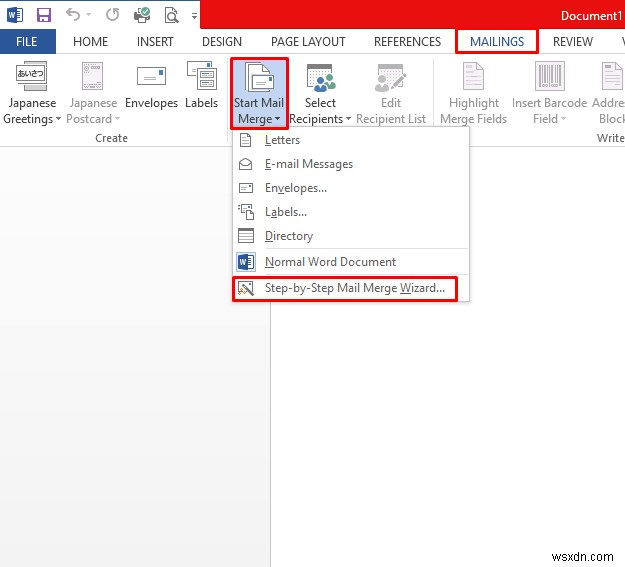Select Envelopes... in the mail merge menu
Image resolution: width=625 pixels, height=567 pixels.
coord(351,188)
